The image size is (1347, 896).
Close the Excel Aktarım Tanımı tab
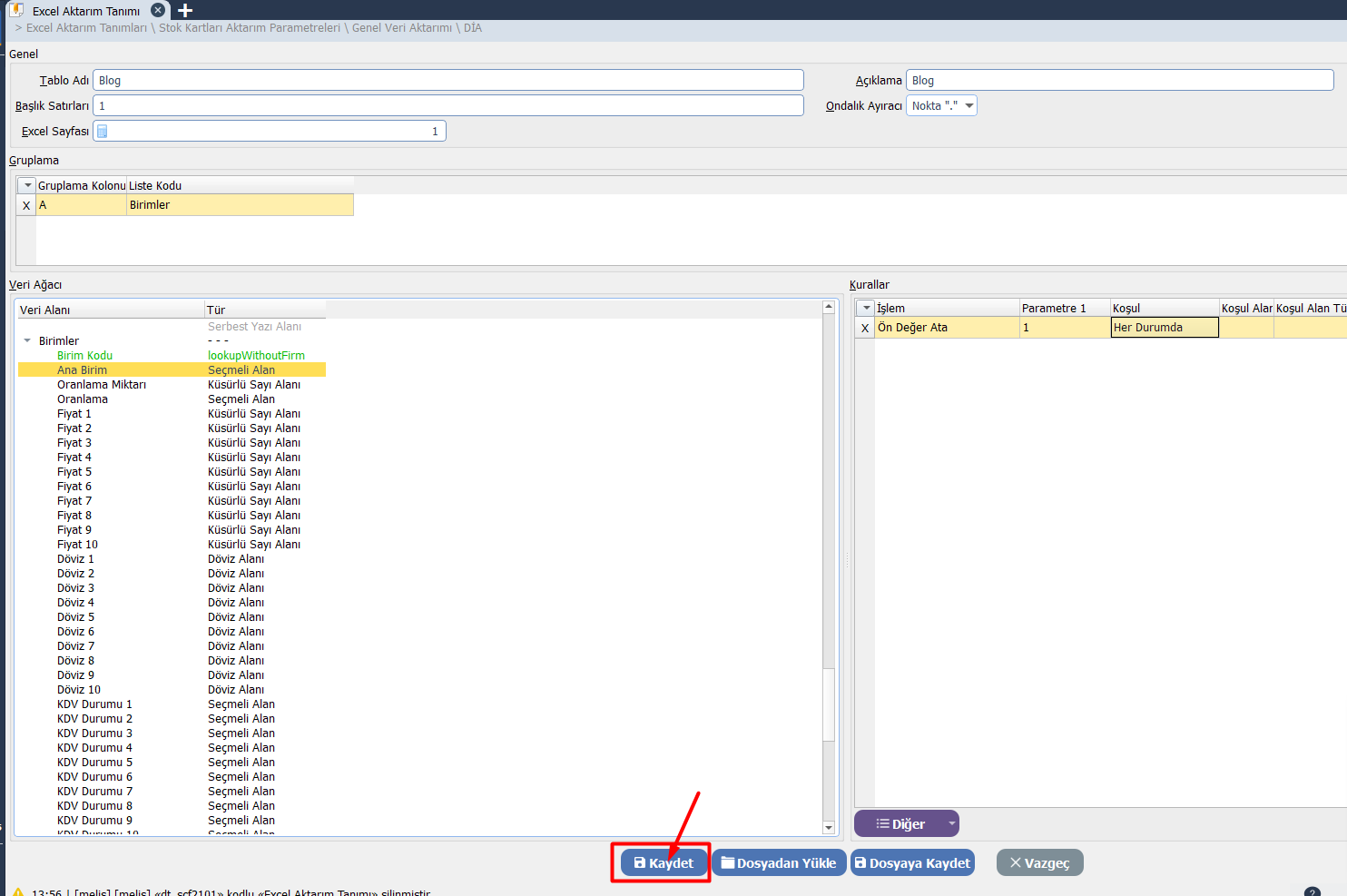(x=158, y=10)
